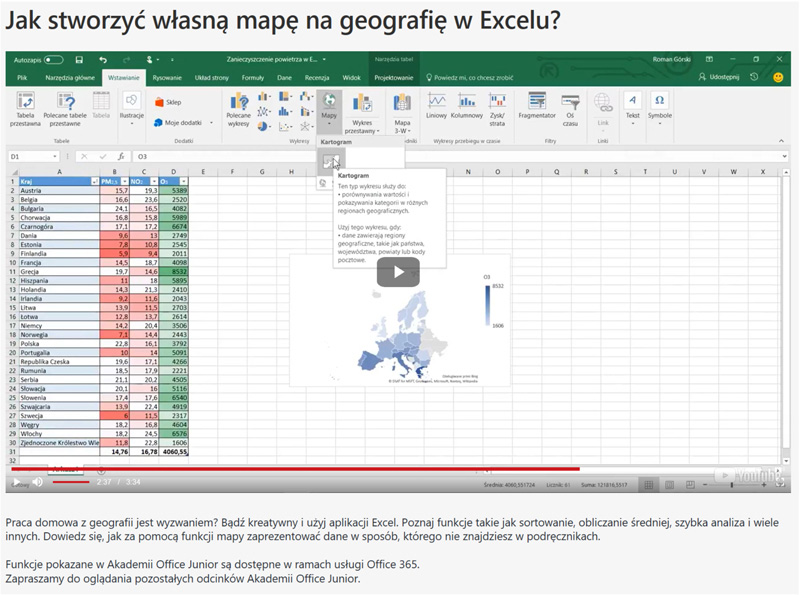The image size is (800, 595).
Task: Click the Sklep store icon
Action: click(x=160, y=100)
